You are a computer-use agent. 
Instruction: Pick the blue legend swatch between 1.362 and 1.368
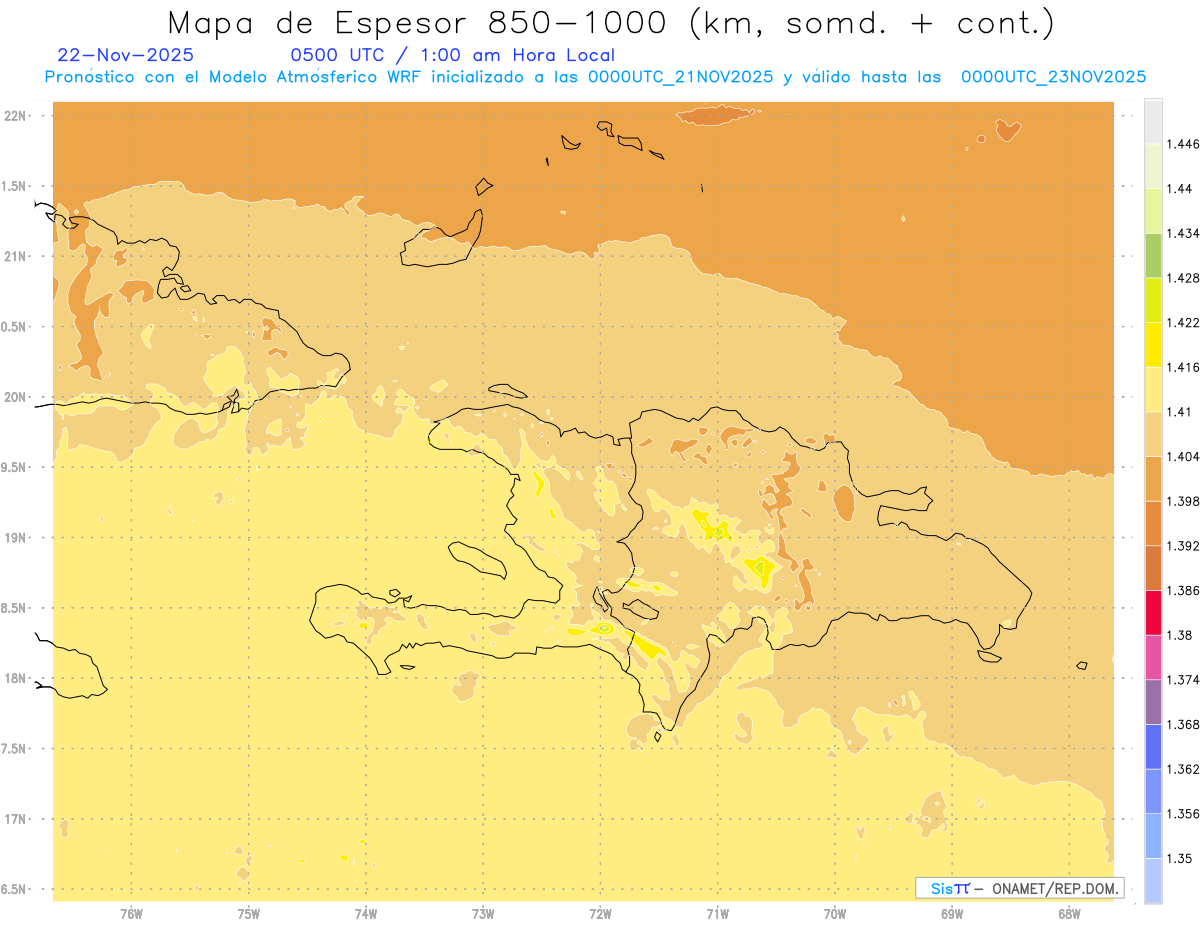point(1153,747)
